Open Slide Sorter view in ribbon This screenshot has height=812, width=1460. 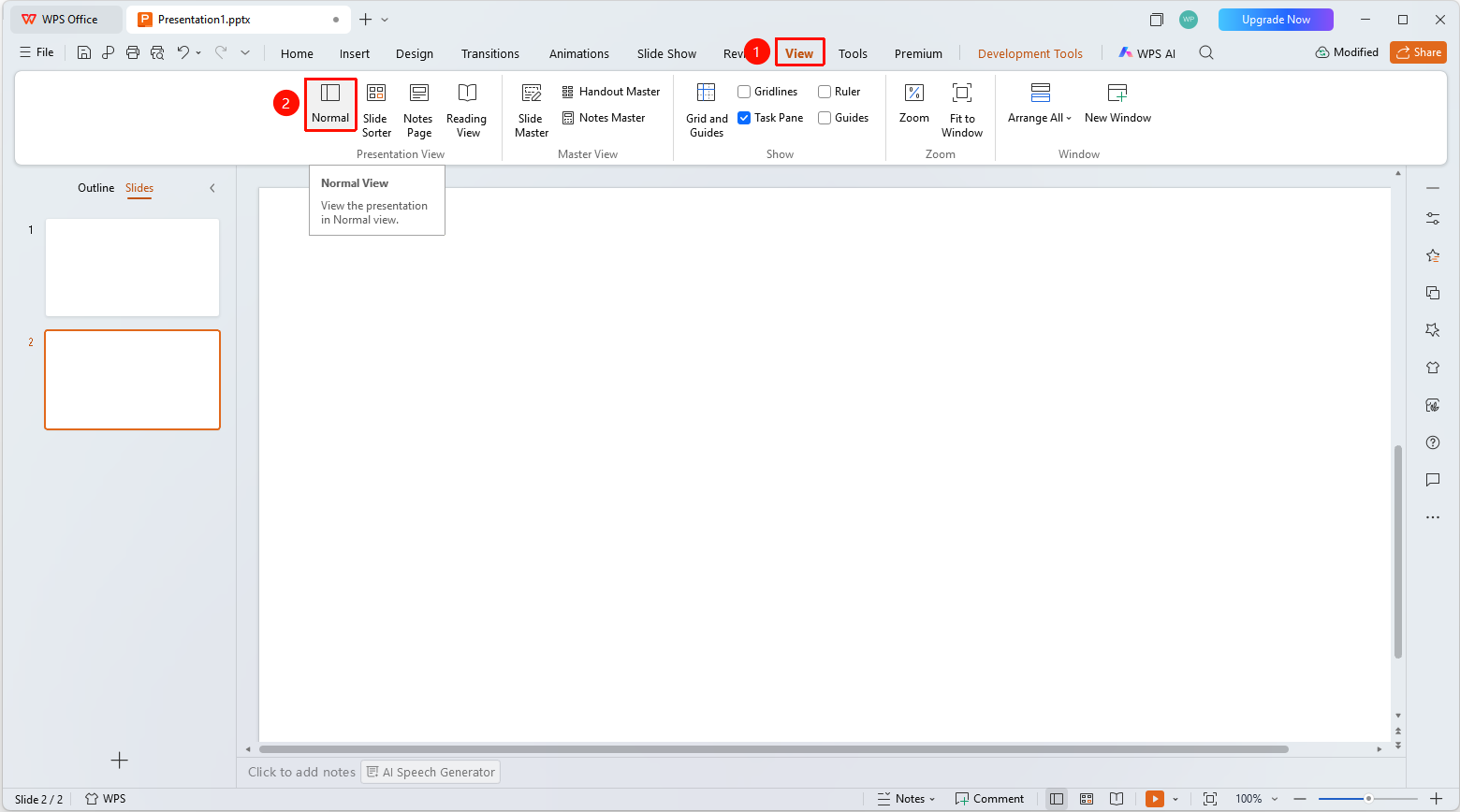(376, 109)
